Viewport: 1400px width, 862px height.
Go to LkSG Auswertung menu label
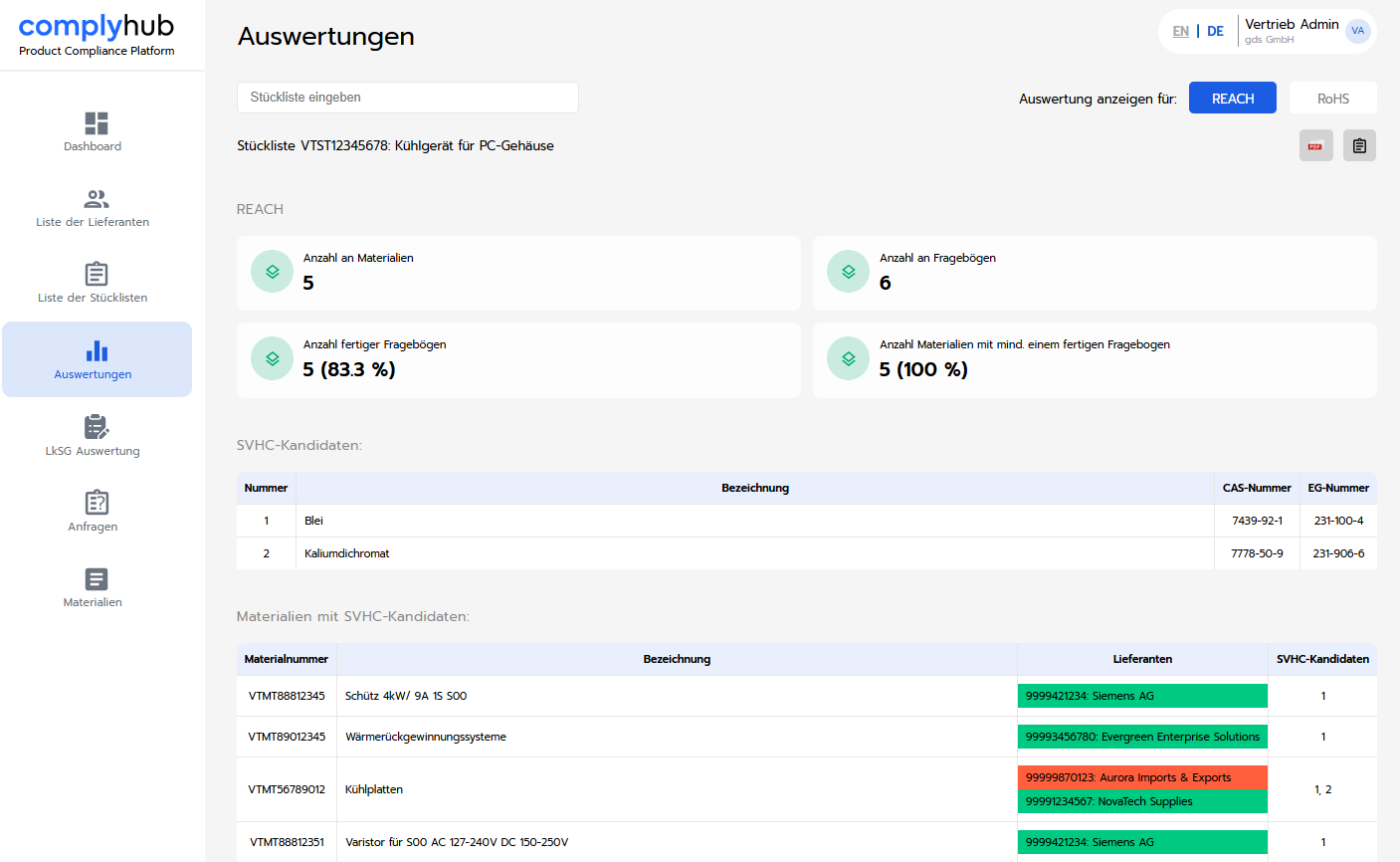(93, 451)
